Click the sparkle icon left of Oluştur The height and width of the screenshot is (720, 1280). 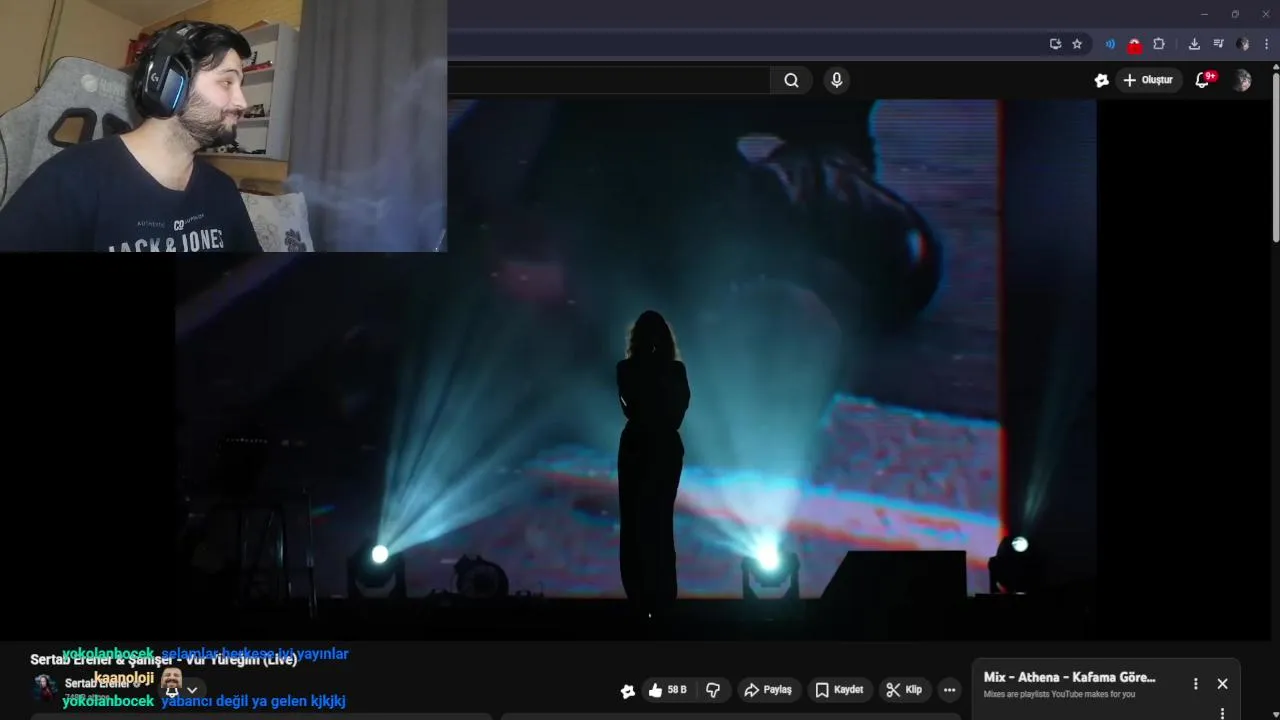tap(1101, 80)
